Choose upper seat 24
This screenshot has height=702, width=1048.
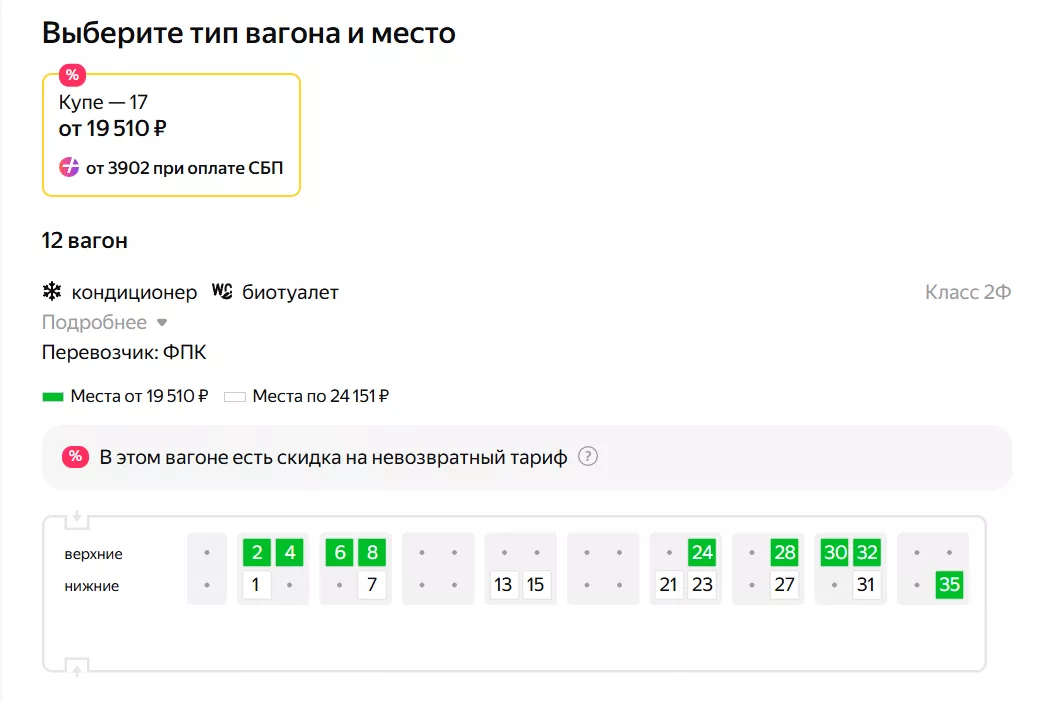click(x=702, y=553)
